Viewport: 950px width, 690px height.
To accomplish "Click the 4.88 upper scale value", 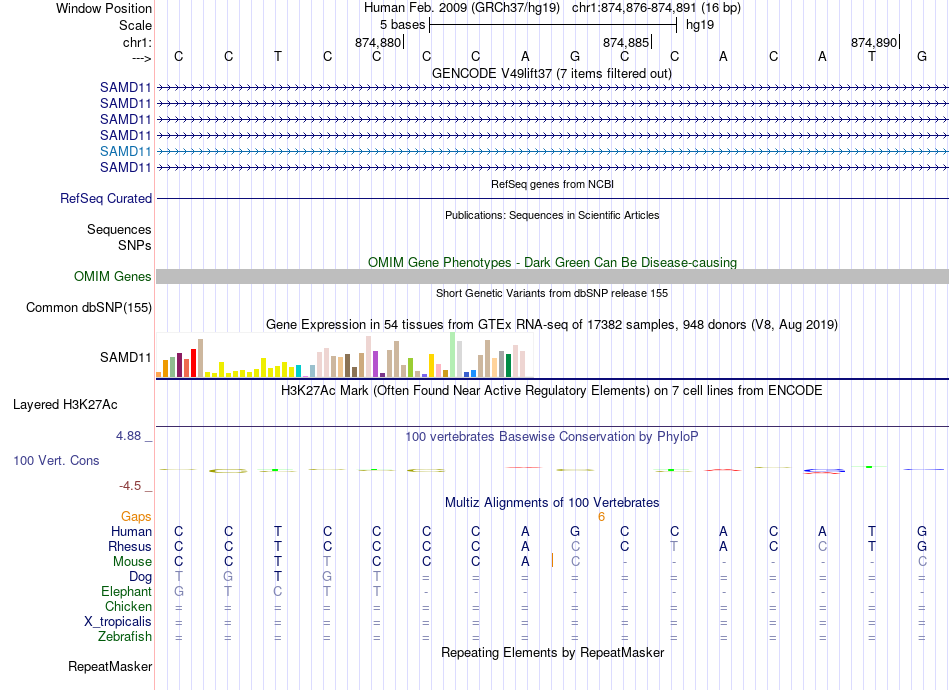I will pos(128,436).
